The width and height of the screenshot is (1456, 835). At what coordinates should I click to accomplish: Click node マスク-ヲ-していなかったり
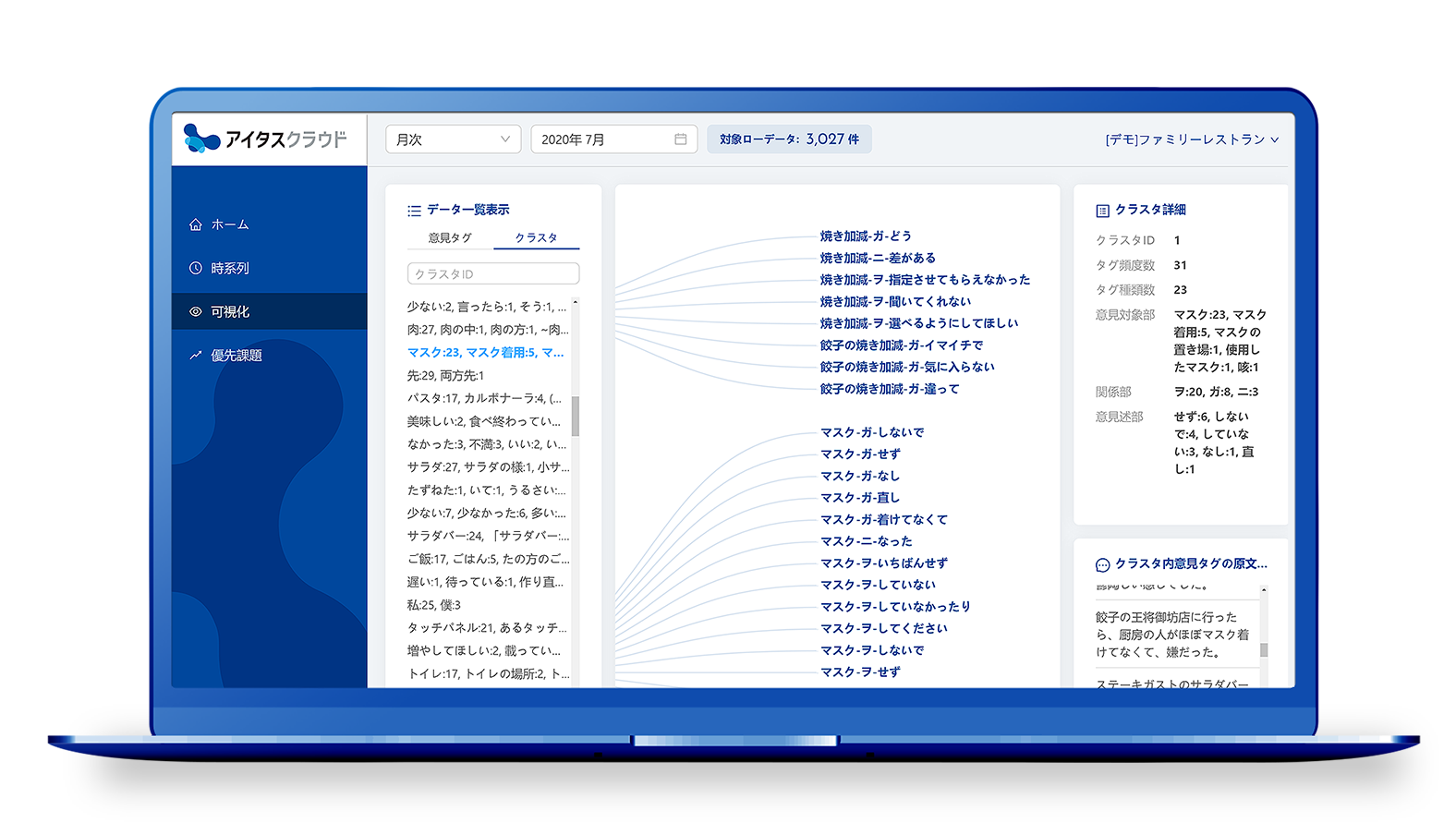[896, 607]
